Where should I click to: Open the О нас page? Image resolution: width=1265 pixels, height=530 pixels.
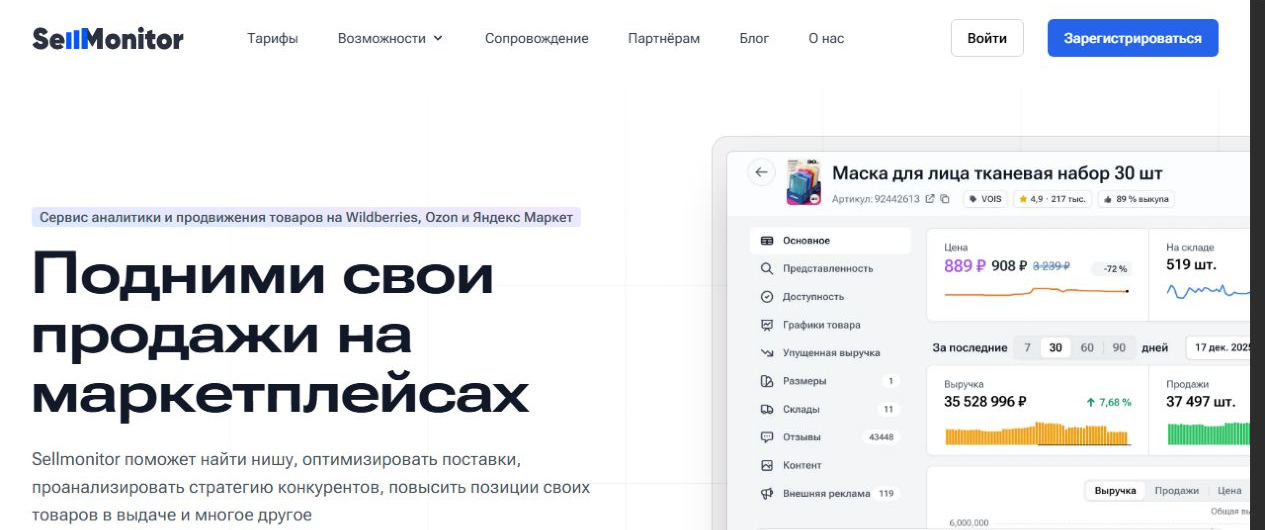tap(826, 39)
